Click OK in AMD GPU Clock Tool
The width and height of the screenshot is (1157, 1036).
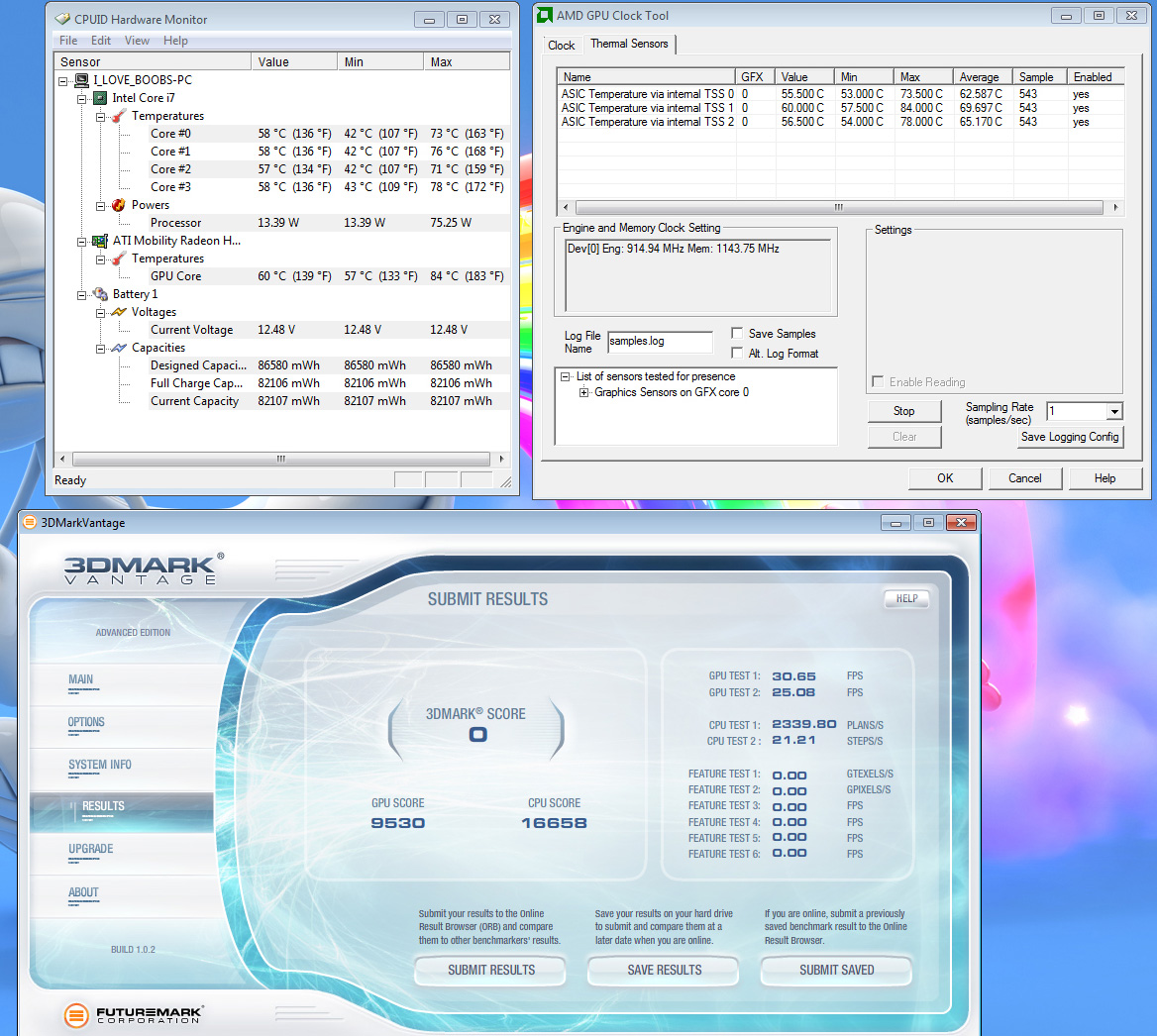pyautogui.click(x=945, y=478)
